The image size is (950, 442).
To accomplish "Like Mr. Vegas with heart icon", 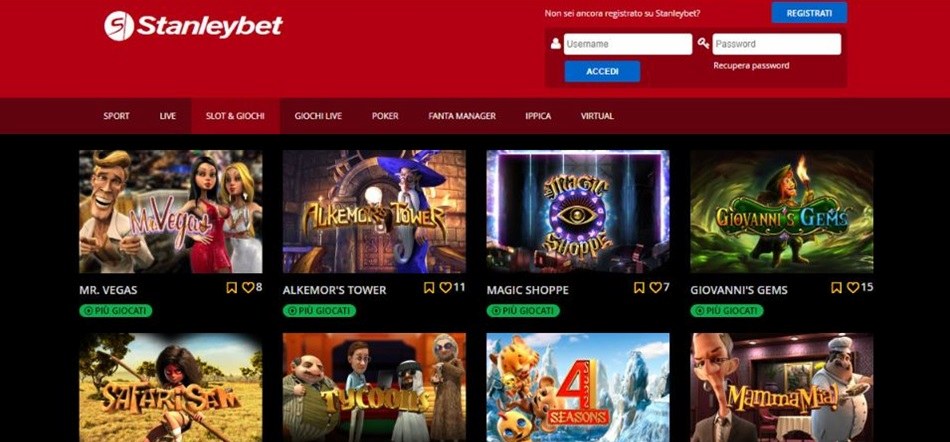I will pos(248,288).
